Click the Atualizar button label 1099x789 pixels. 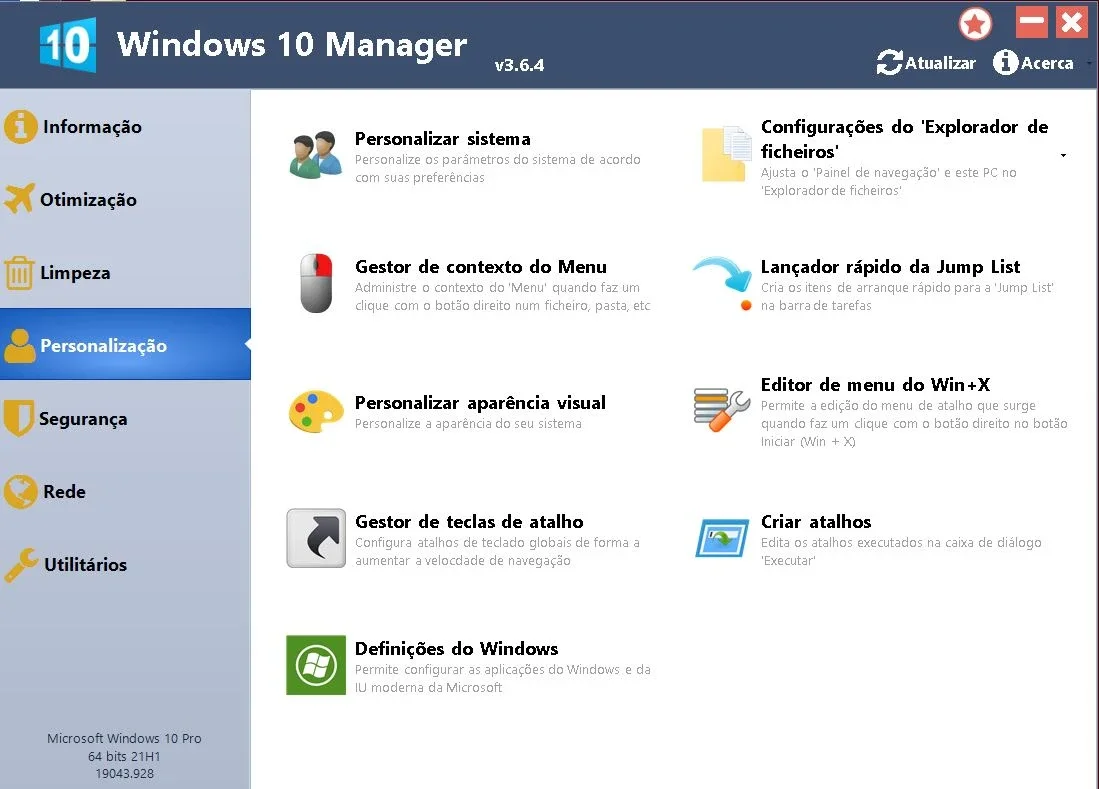tap(940, 63)
